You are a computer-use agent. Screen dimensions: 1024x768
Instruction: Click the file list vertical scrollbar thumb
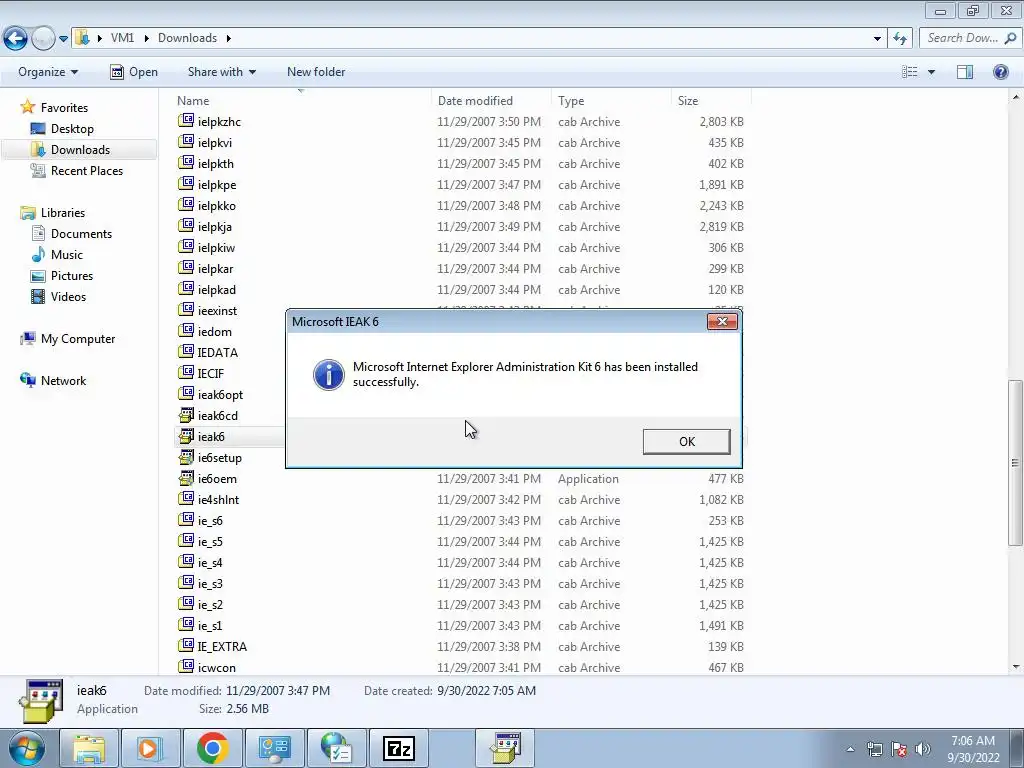tap(1015, 462)
